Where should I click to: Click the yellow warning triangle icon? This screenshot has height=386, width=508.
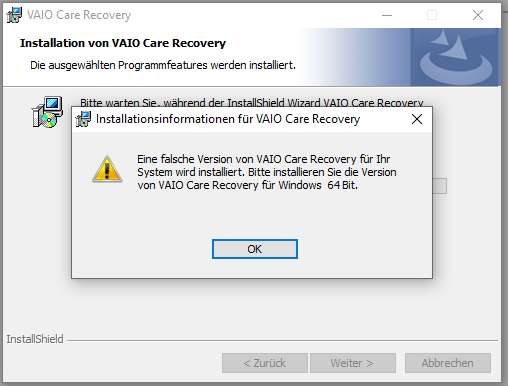coord(107,169)
